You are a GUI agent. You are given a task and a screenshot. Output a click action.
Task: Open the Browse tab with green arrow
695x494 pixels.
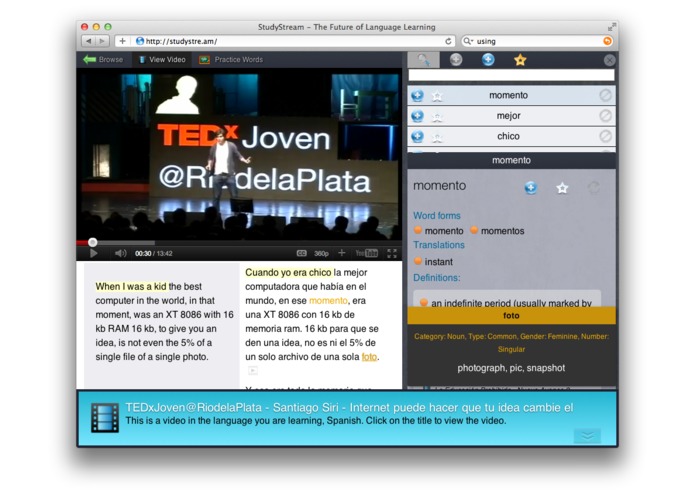tap(103, 59)
